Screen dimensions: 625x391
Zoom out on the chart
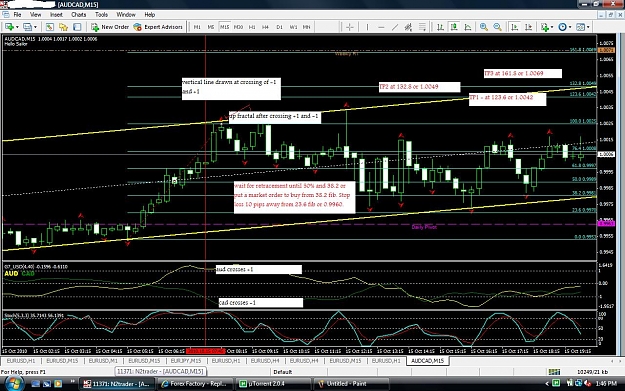tap(497, 27)
